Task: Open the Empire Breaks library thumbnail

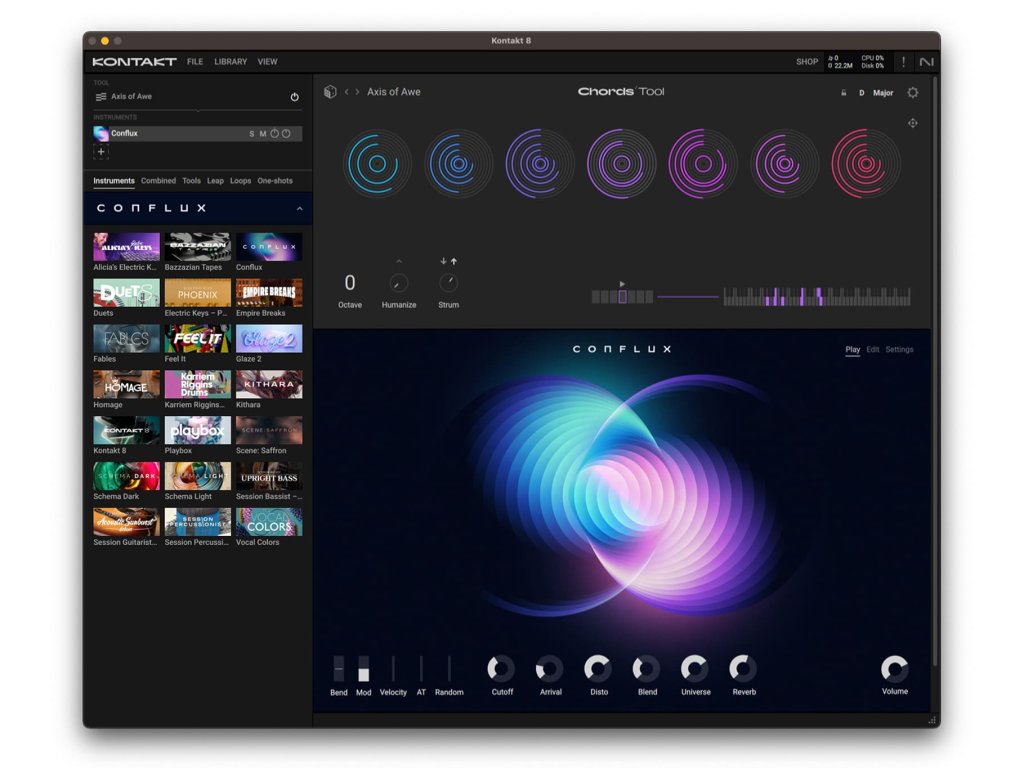Action: [269, 293]
